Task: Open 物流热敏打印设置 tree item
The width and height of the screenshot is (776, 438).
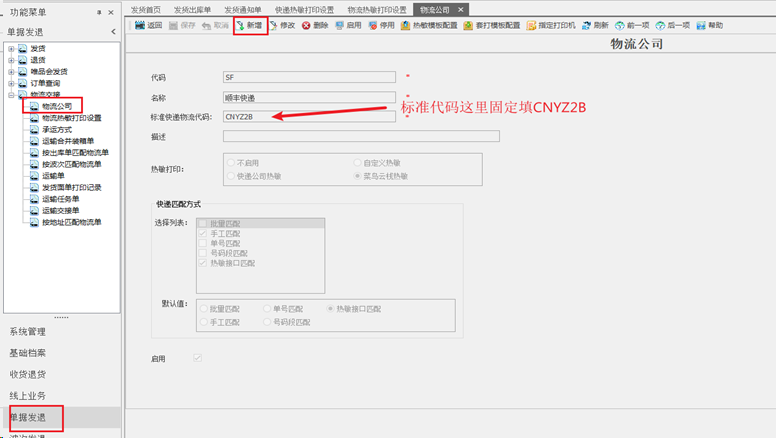Action: coord(71,118)
